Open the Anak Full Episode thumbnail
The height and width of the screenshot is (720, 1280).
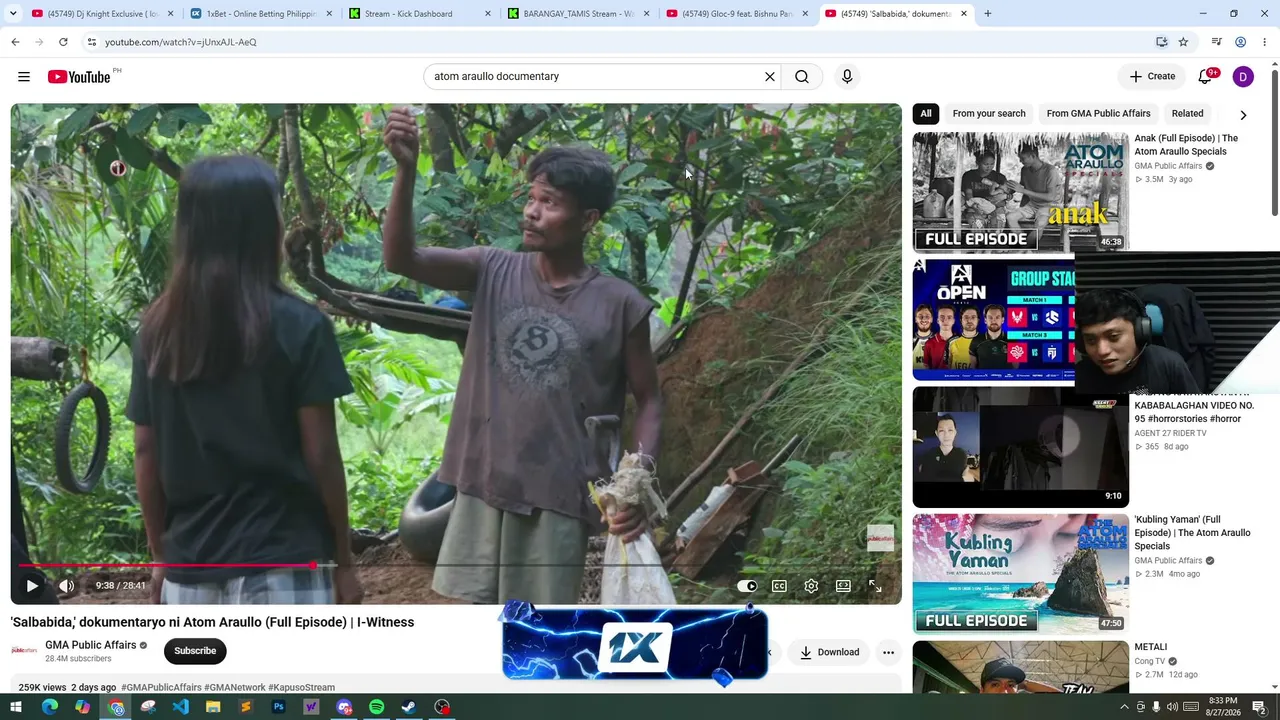(1020, 192)
